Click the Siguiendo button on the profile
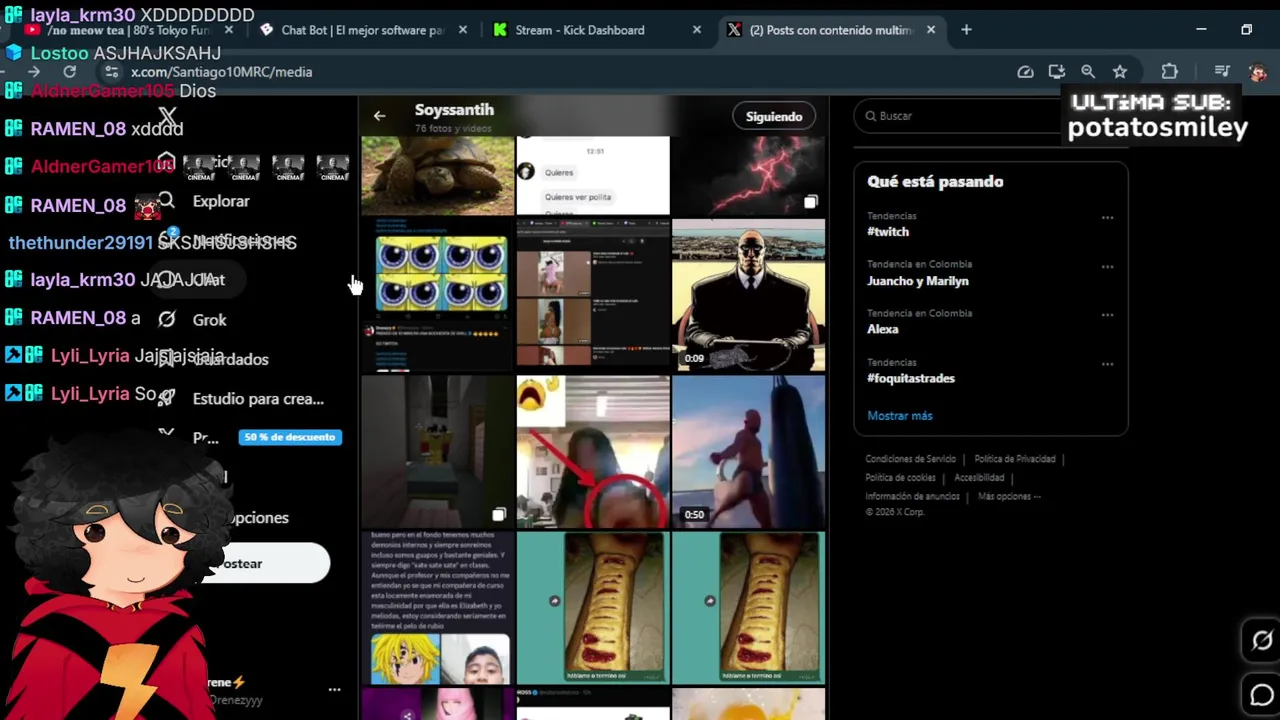1280x720 pixels. [774, 117]
